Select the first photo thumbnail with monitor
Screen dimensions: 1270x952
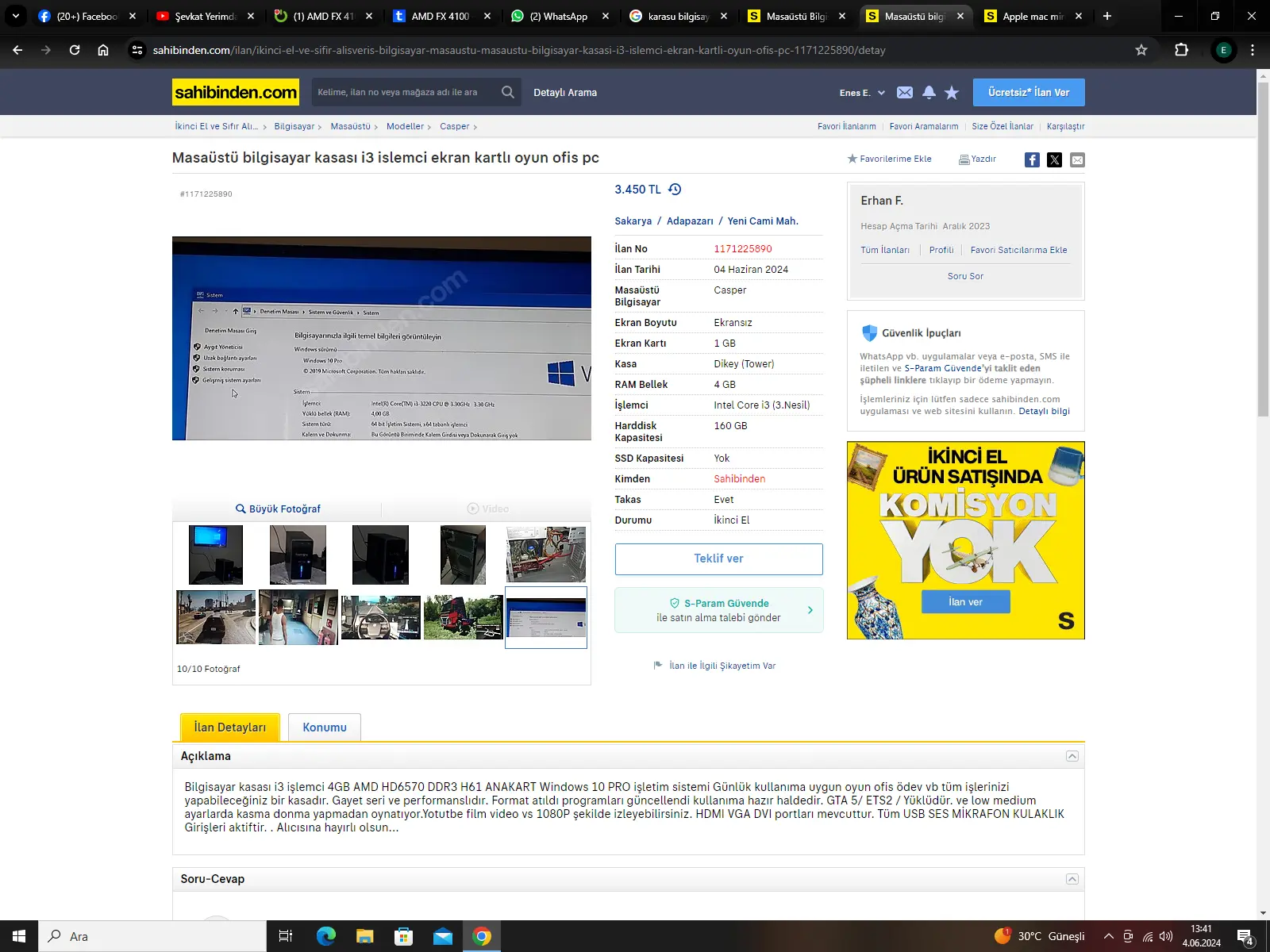(216, 555)
